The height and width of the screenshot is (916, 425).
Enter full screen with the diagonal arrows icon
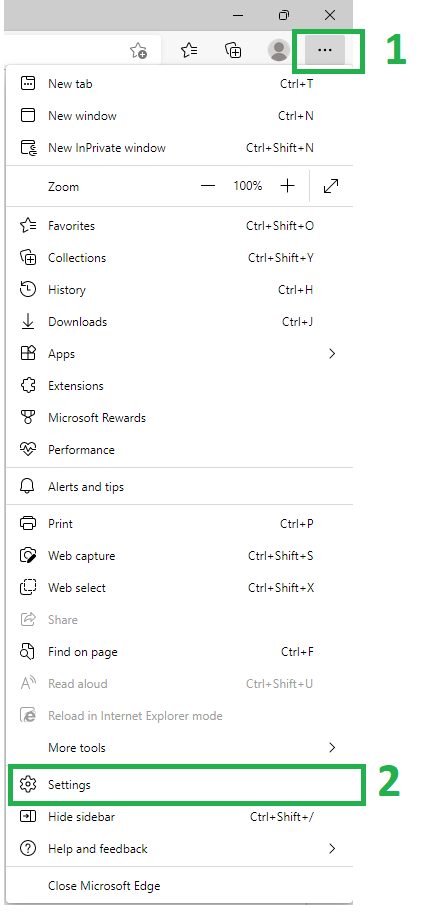(331, 186)
